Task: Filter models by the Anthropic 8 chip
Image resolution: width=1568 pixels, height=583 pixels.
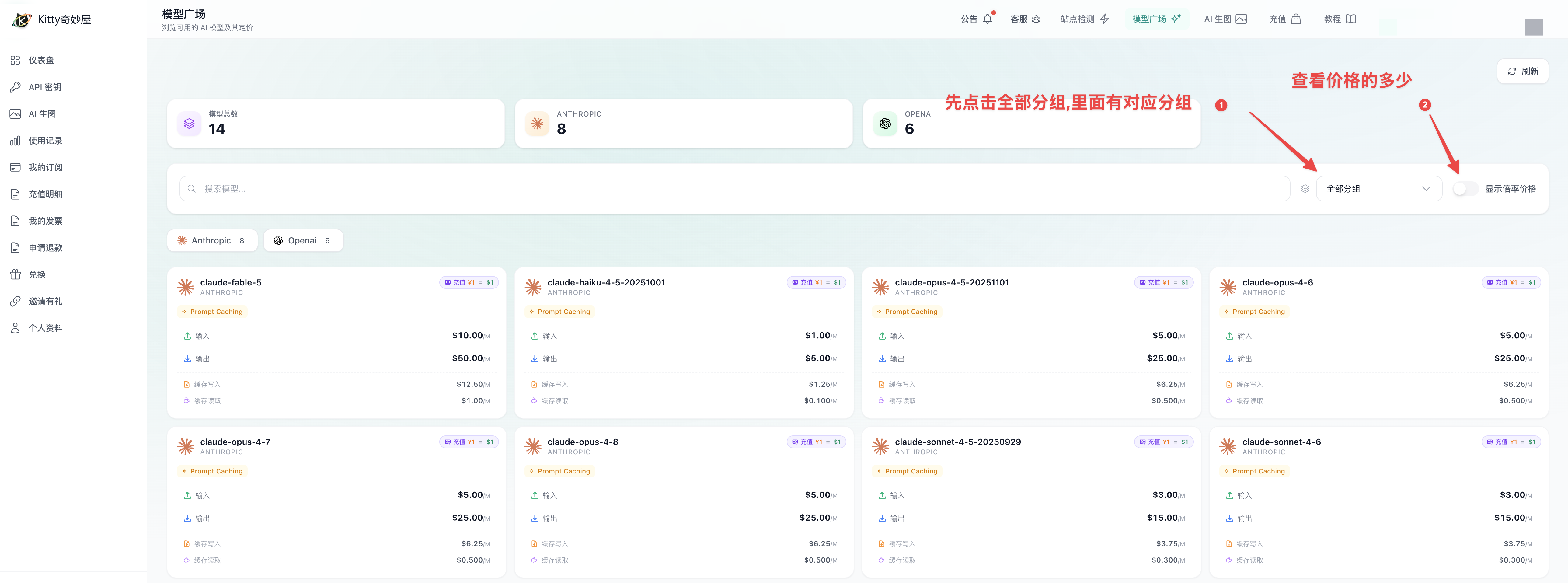Action: pos(212,240)
